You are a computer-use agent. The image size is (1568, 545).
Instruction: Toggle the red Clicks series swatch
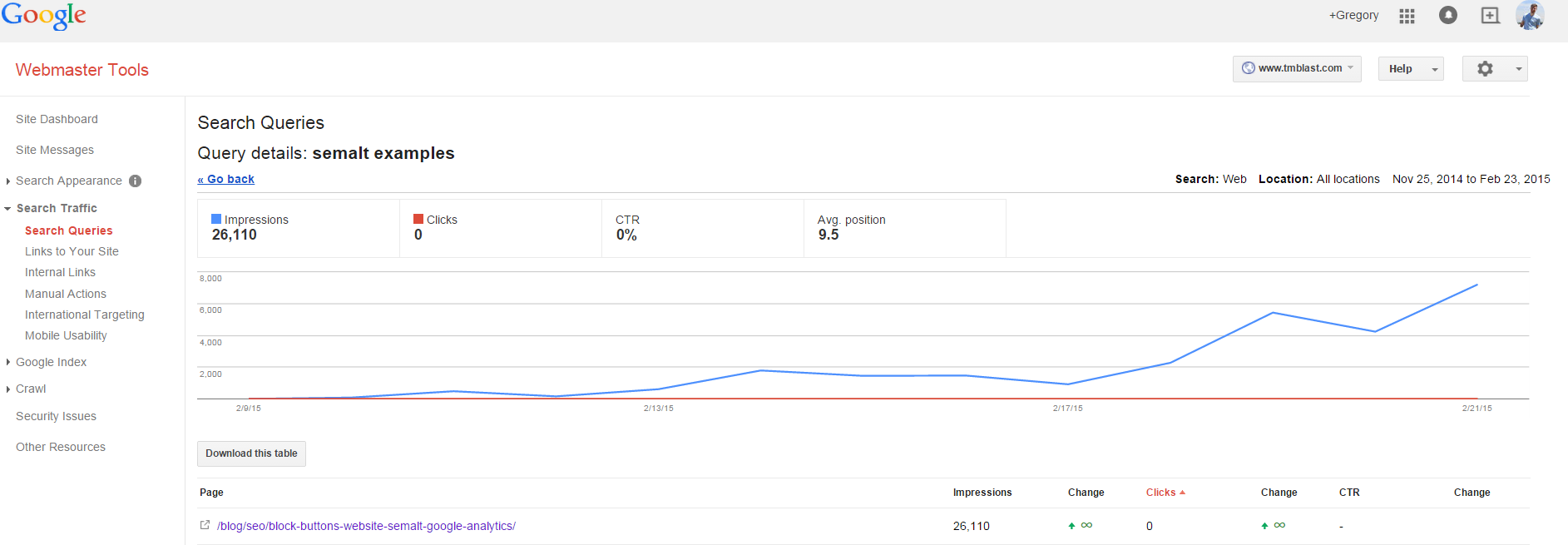click(x=418, y=219)
